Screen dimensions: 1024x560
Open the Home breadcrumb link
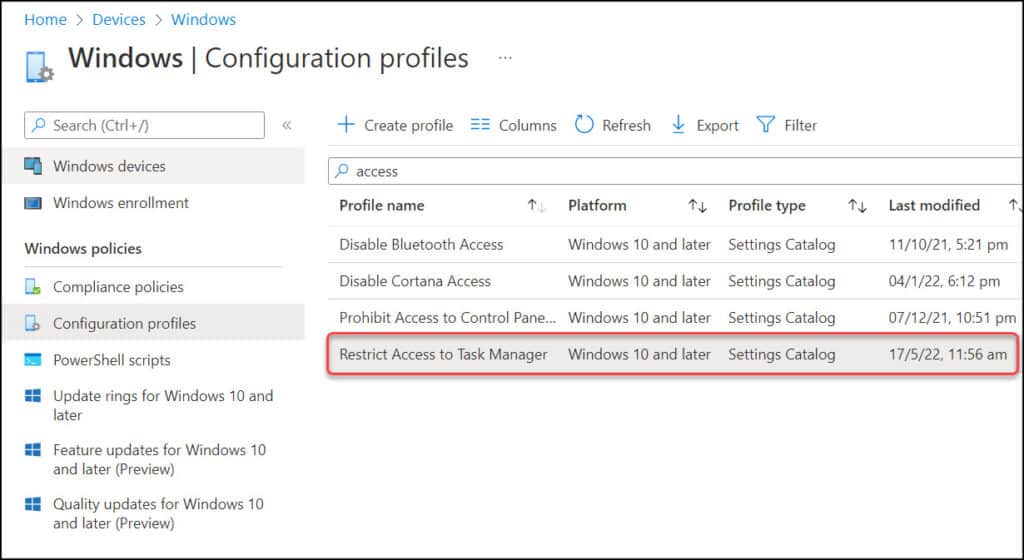(45, 20)
